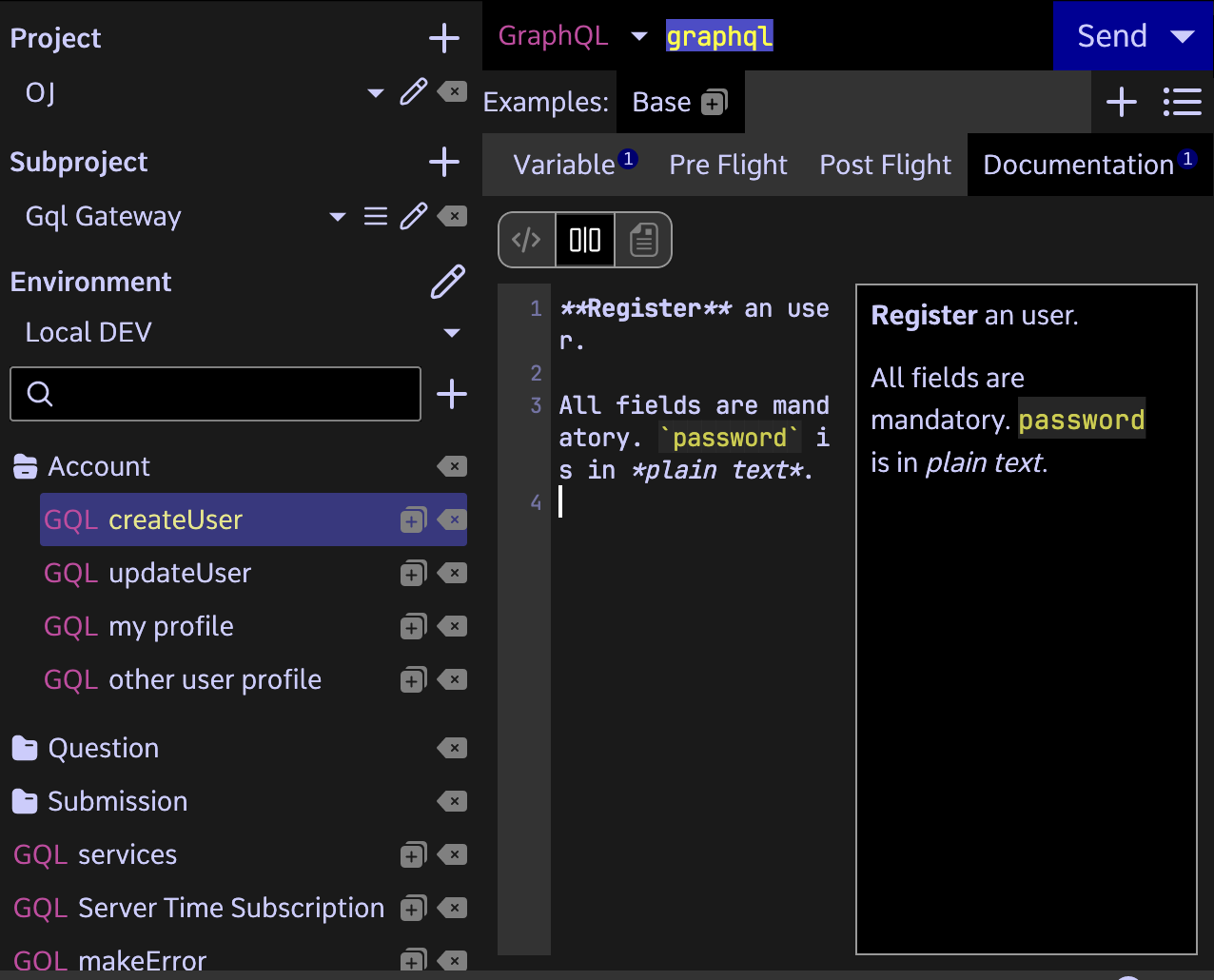Select the my profile request

(171, 627)
